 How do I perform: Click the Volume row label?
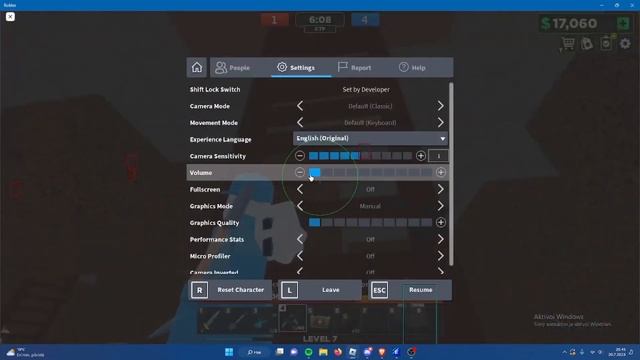[201, 173]
